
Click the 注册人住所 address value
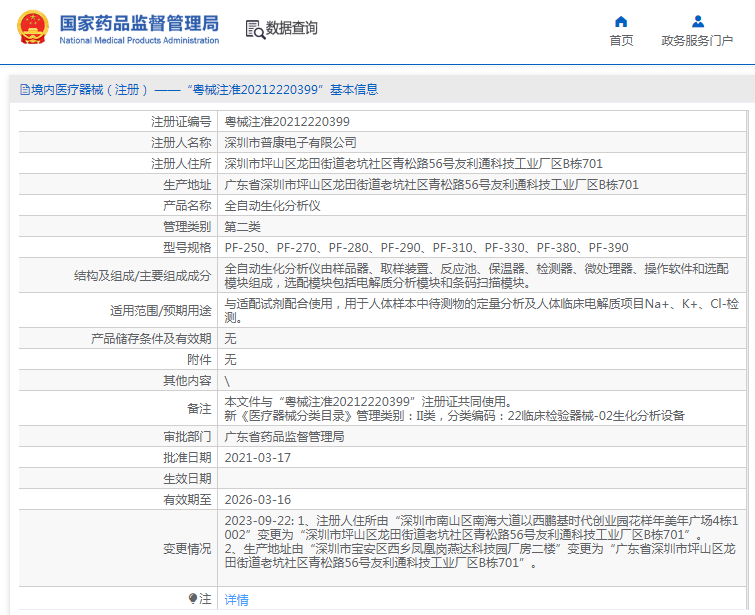point(414,164)
